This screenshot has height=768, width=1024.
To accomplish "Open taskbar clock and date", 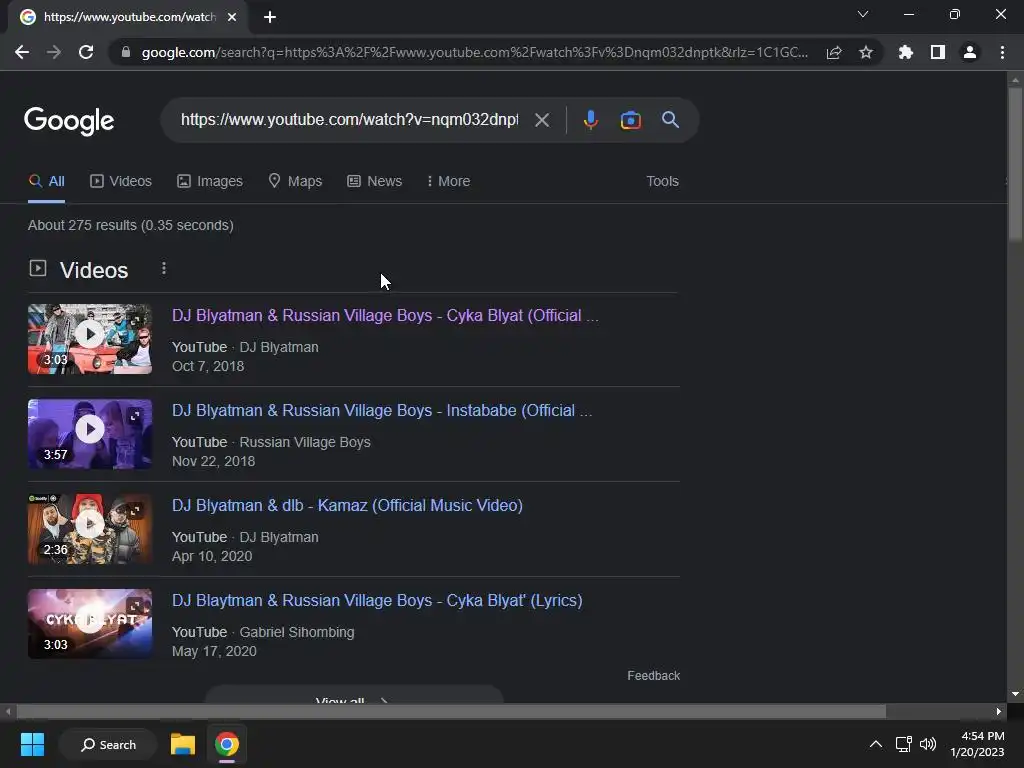I will pyautogui.click(x=978, y=744).
